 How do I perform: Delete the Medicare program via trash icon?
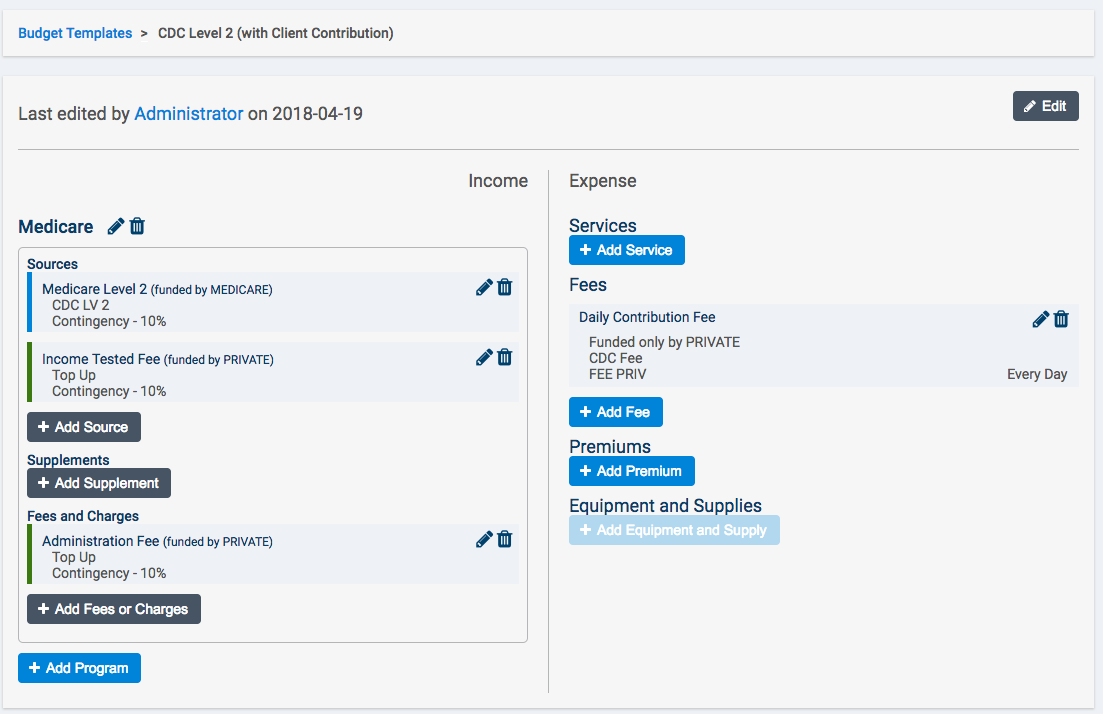(138, 227)
